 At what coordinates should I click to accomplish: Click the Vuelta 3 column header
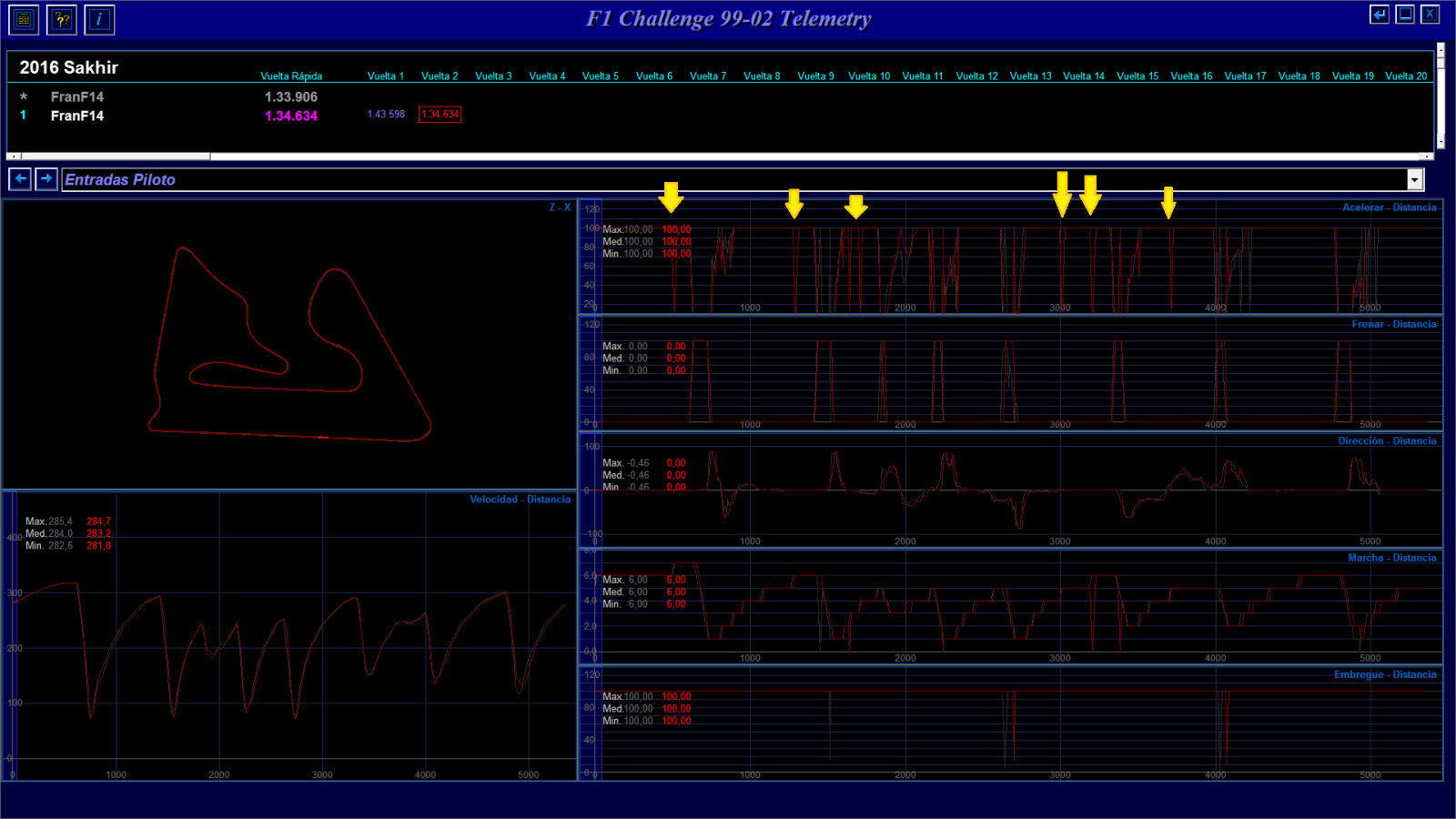coord(493,76)
